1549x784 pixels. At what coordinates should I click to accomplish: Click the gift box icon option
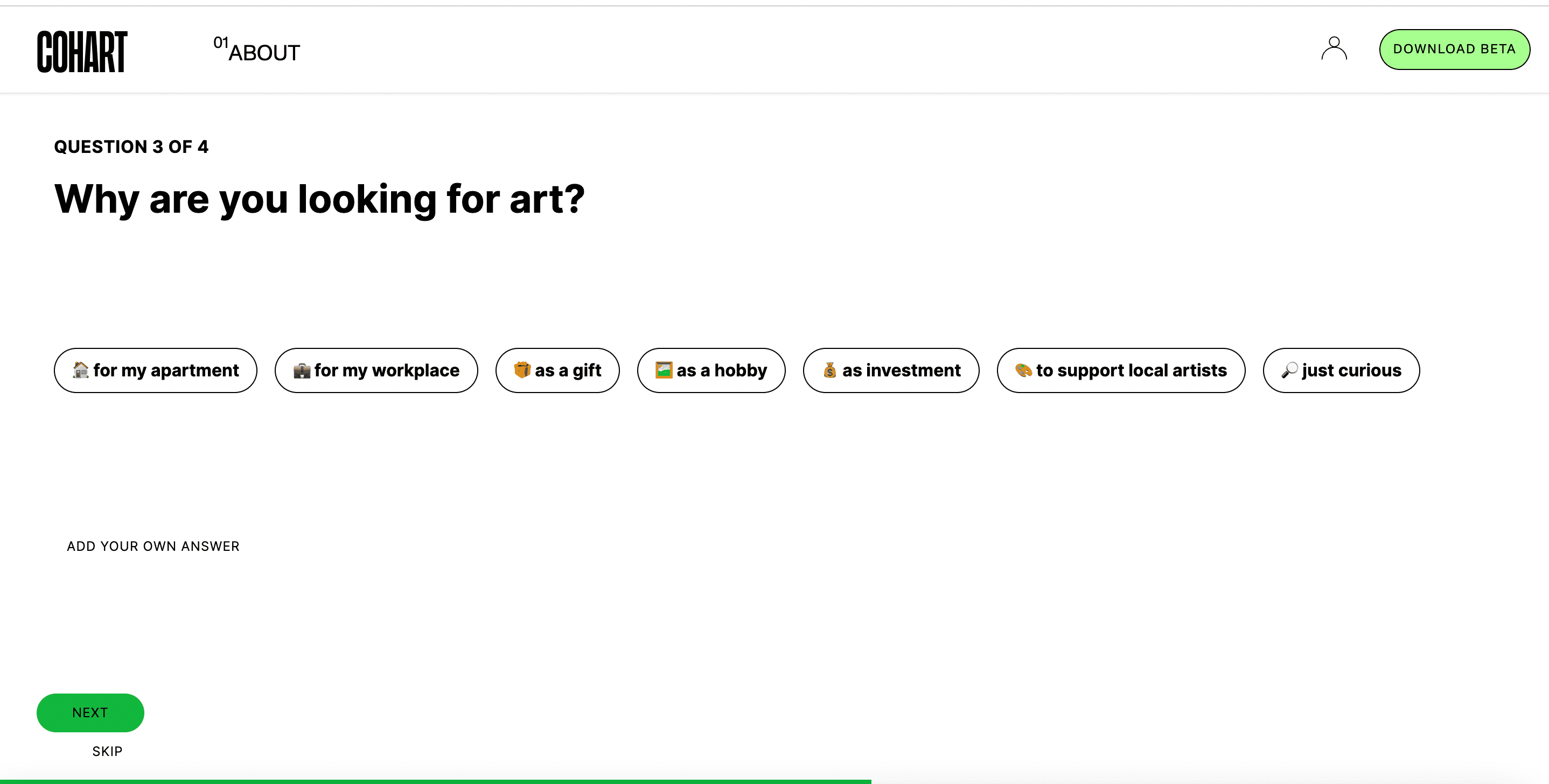[x=558, y=370]
